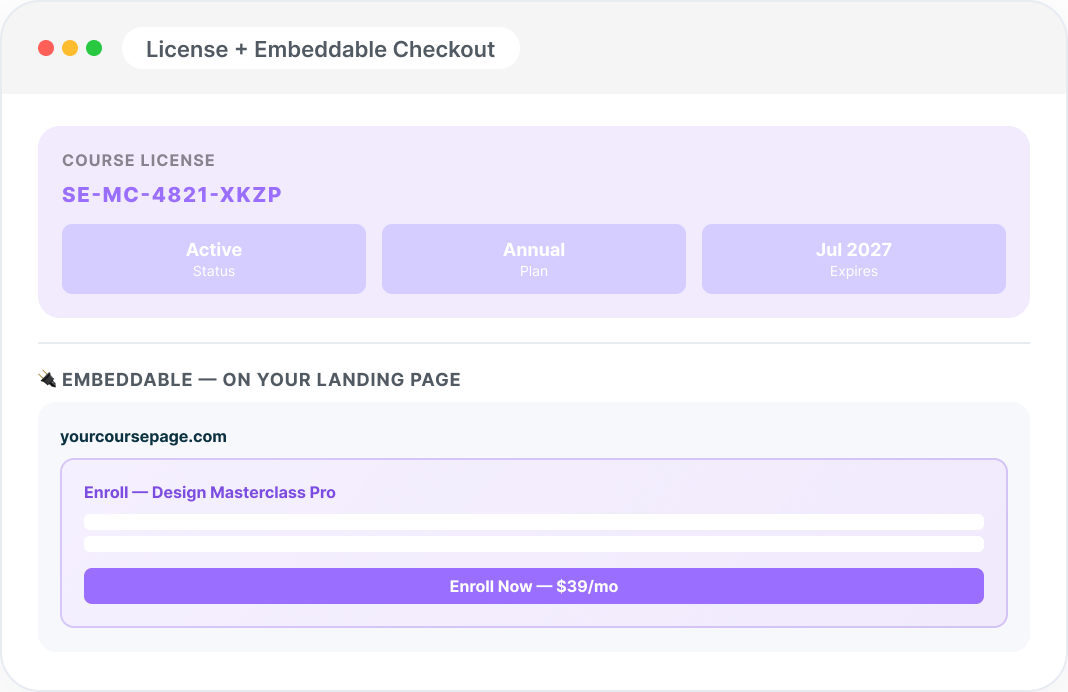Click the yourcoursepage.com address text
The height and width of the screenshot is (692, 1068).
pyautogui.click(x=143, y=437)
